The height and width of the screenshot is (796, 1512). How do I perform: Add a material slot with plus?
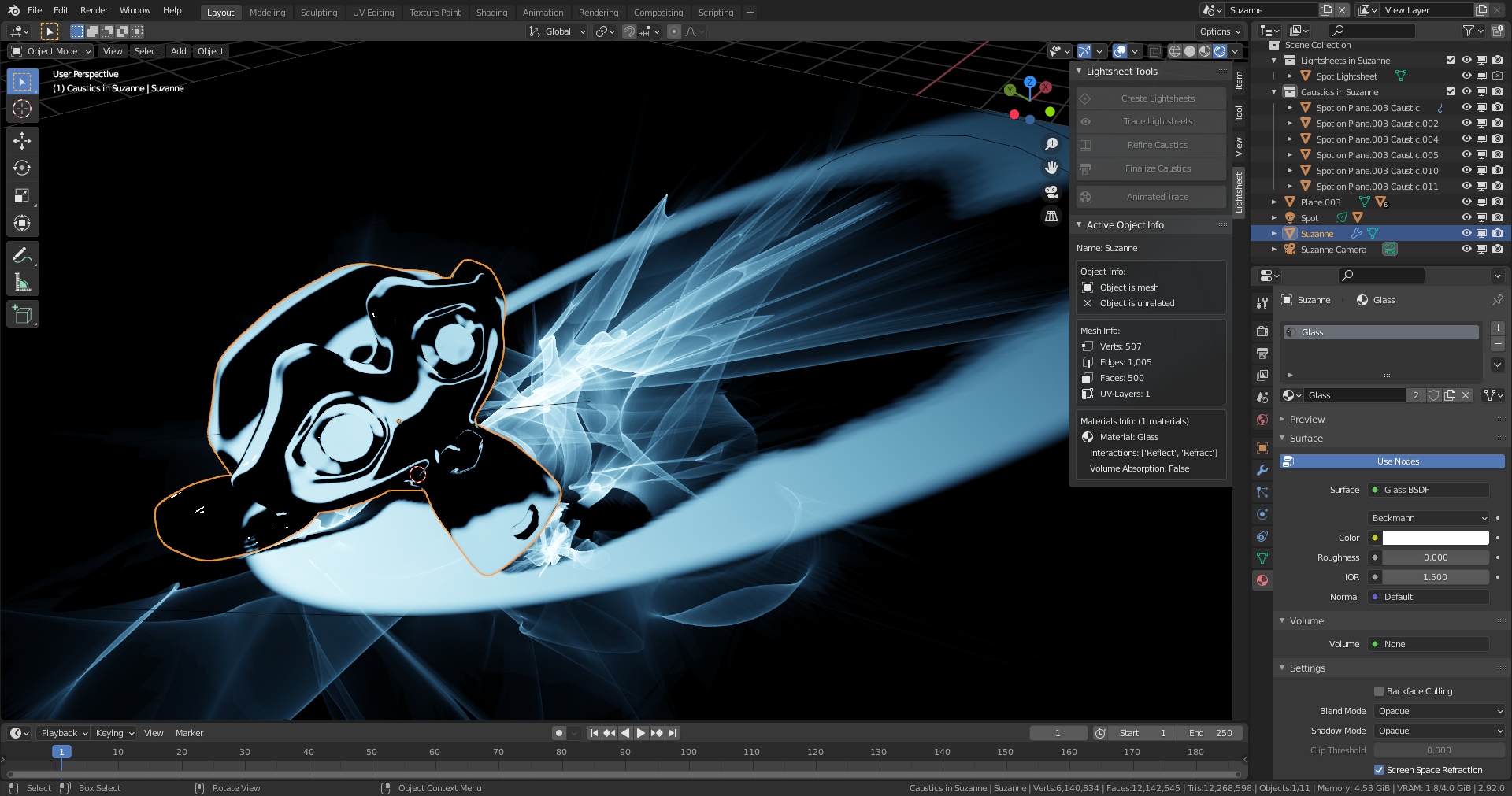coord(1498,328)
